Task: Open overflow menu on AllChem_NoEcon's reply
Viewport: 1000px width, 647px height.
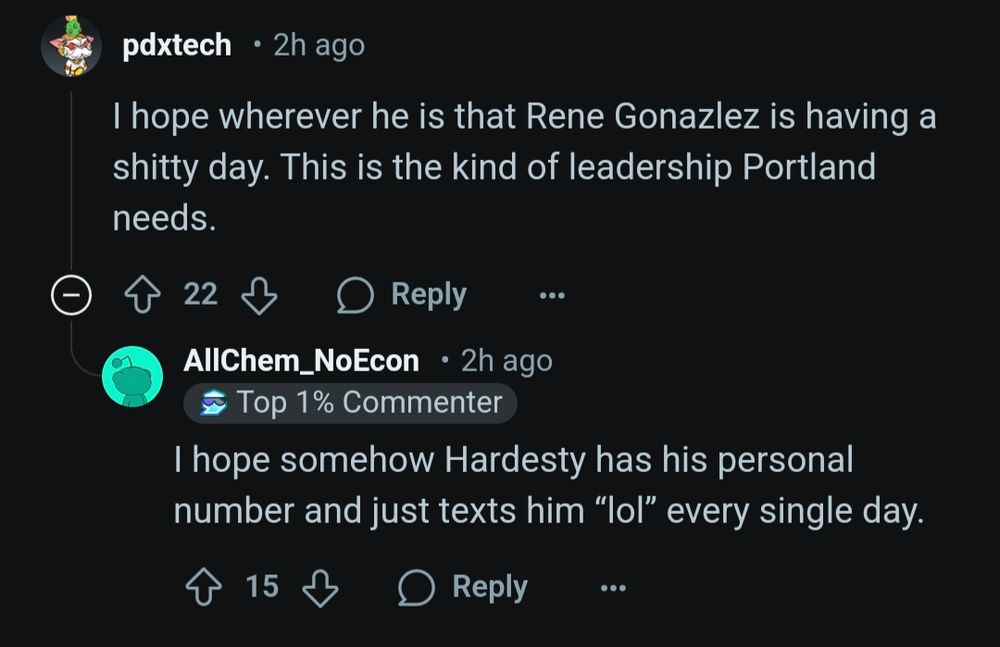Action: (x=612, y=588)
